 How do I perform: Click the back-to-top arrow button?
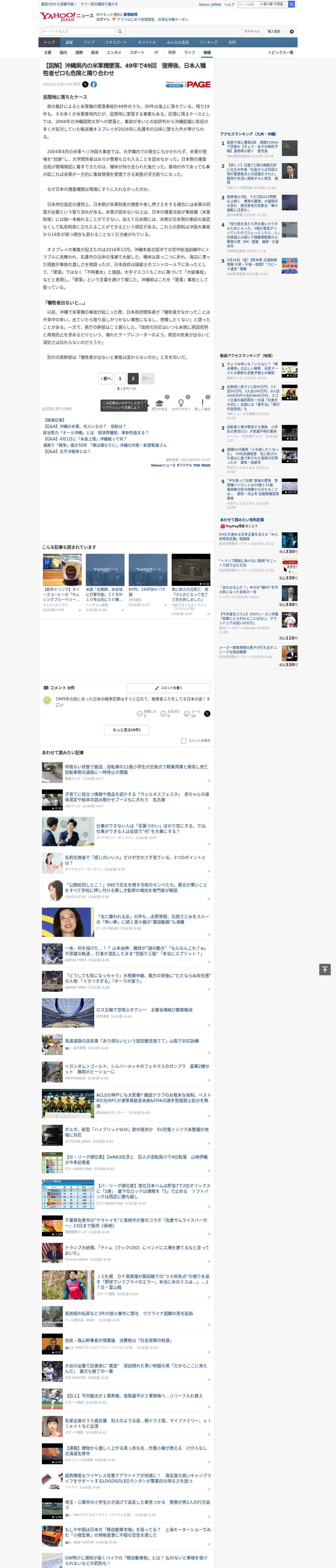coord(325,970)
